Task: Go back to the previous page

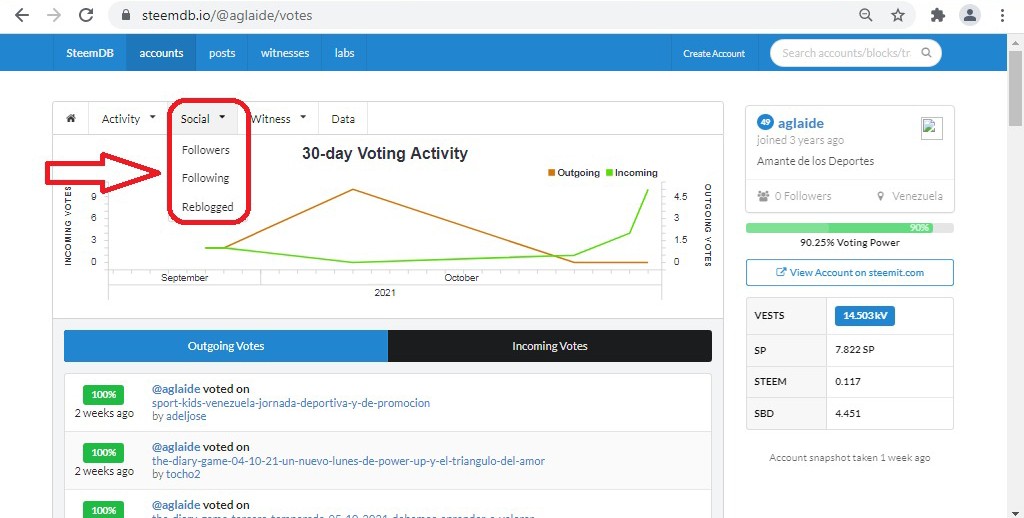Action: [x=22, y=15]
